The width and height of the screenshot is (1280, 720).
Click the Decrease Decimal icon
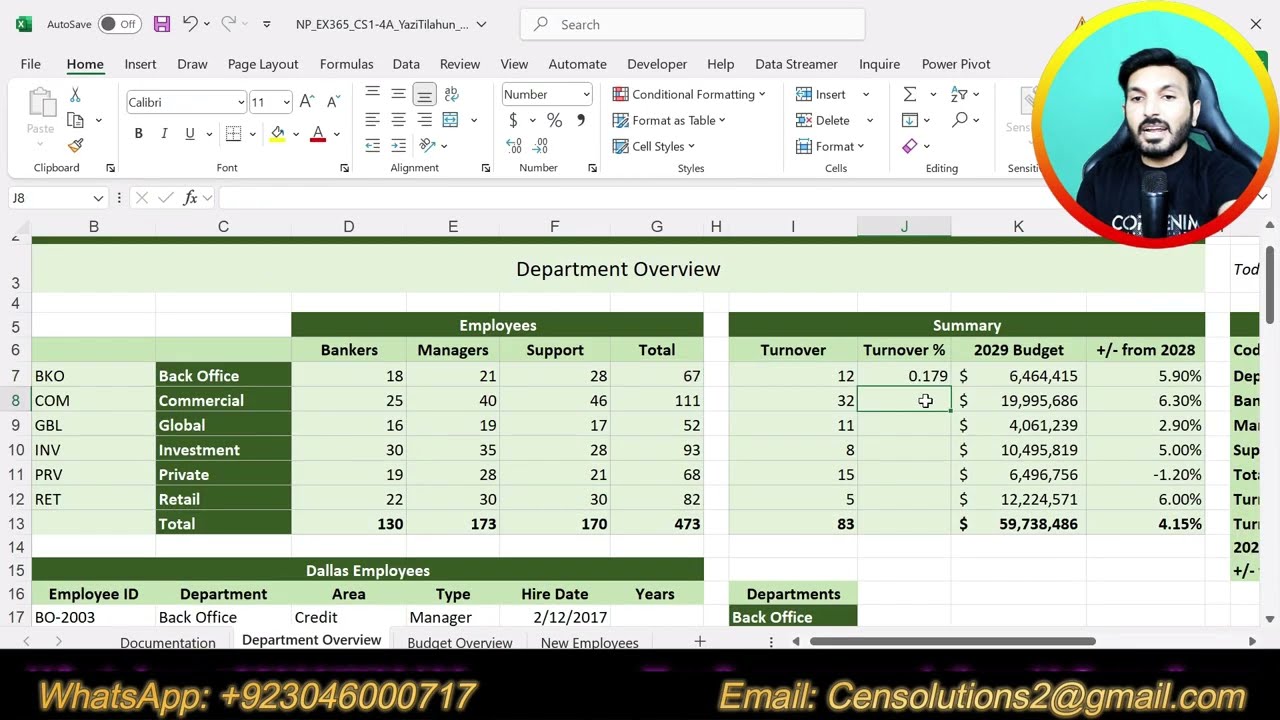coord(540,146)
